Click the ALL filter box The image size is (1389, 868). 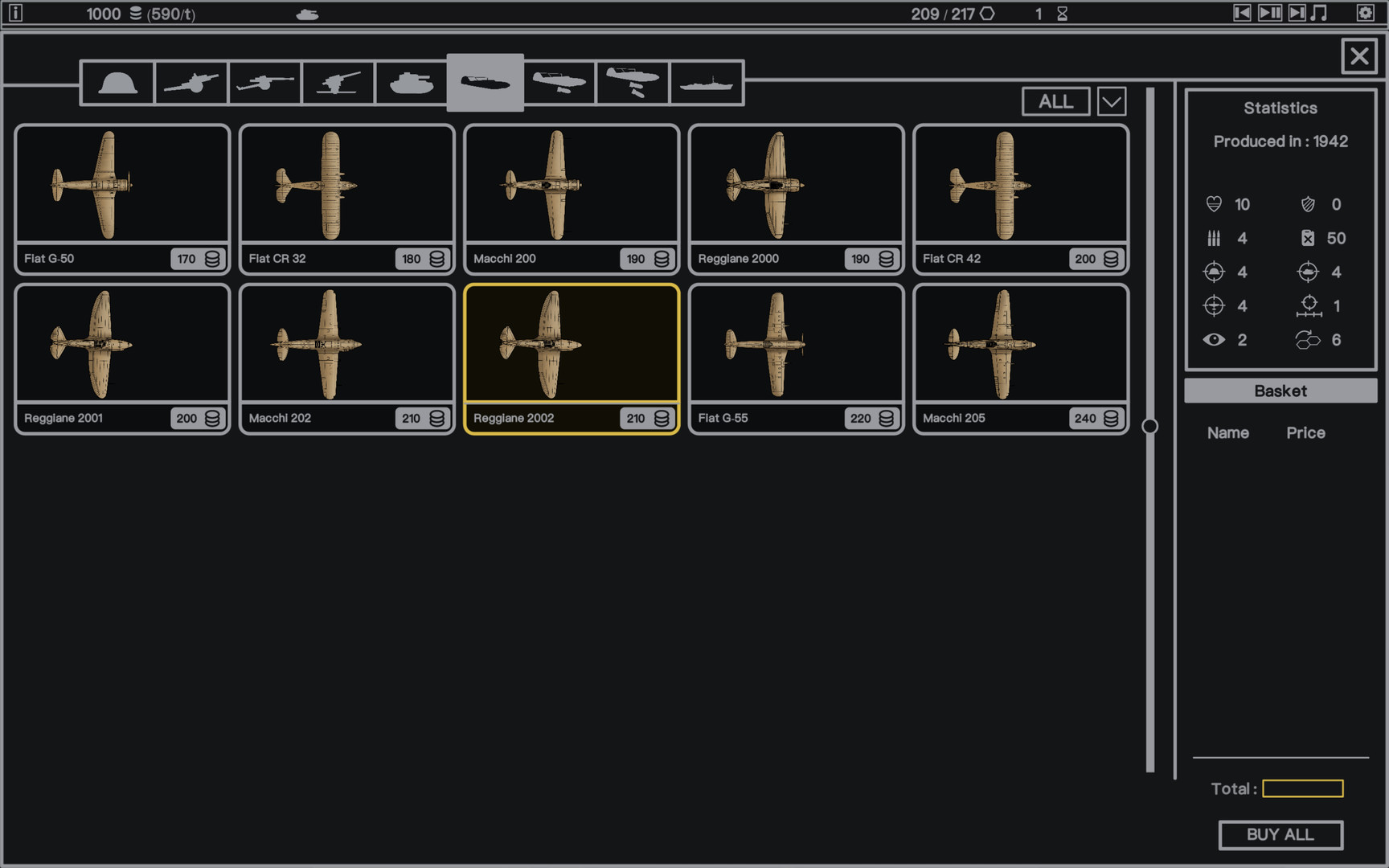tap(1055, 102)
